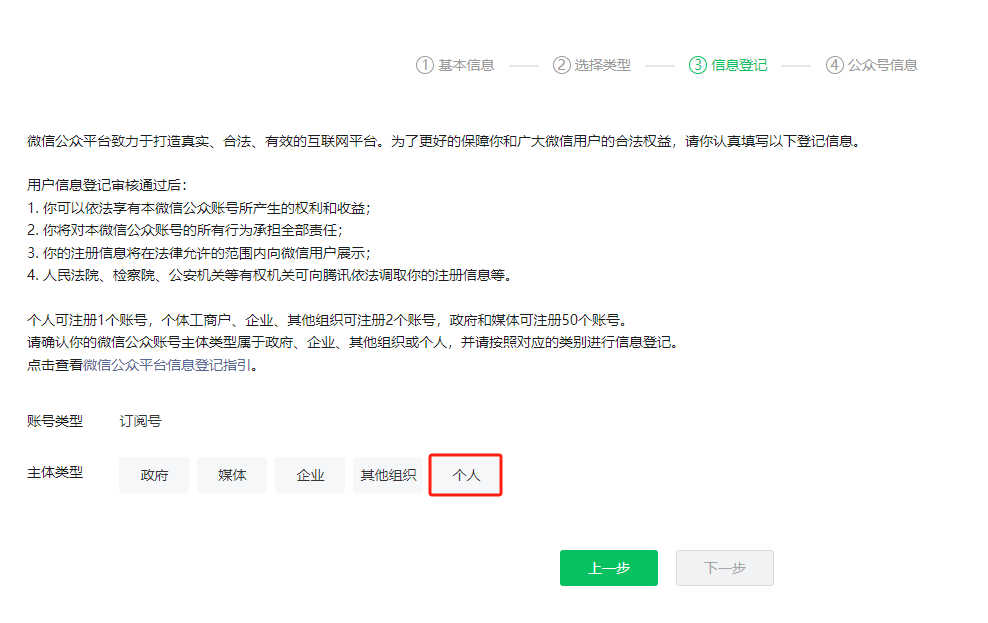The width and height of the screenshot is (988, 623).
Task: Click line 4 about 人民法院、检察院
Action: (x=270, y=275)
